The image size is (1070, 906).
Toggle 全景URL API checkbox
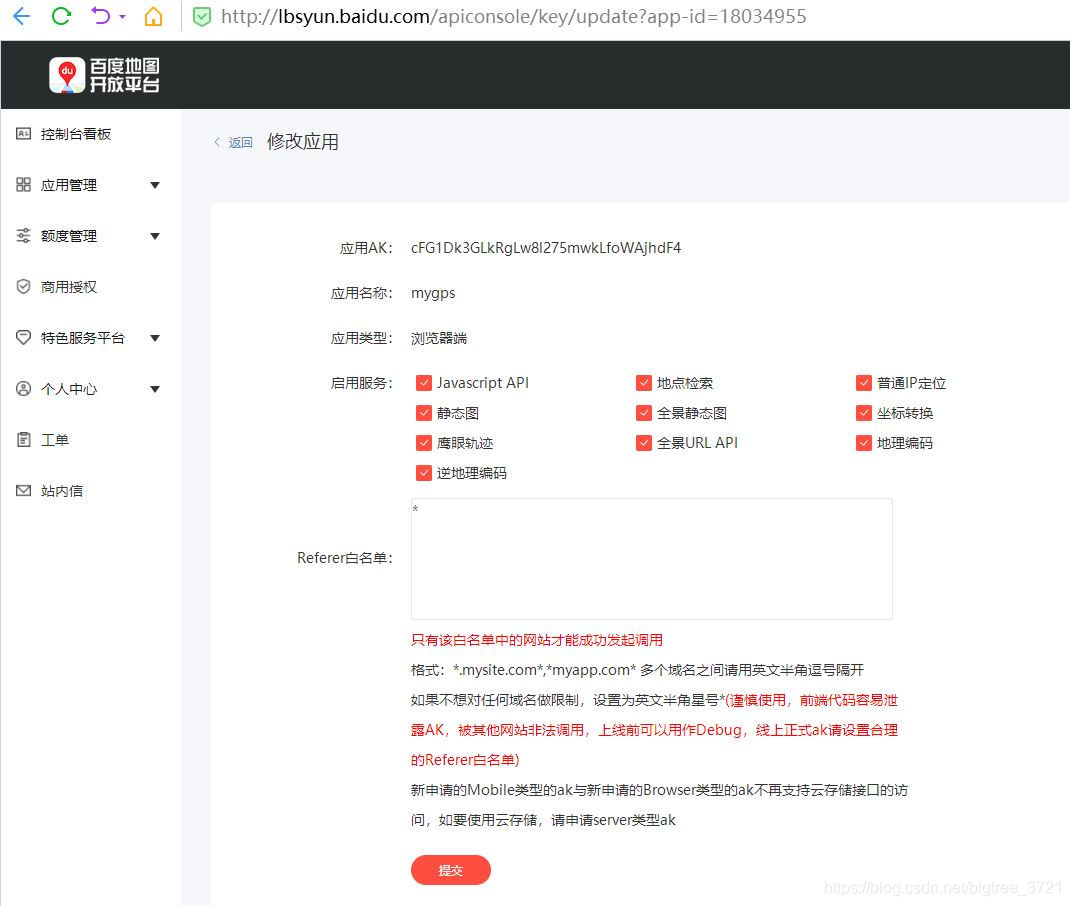click(x=644, y=443)
